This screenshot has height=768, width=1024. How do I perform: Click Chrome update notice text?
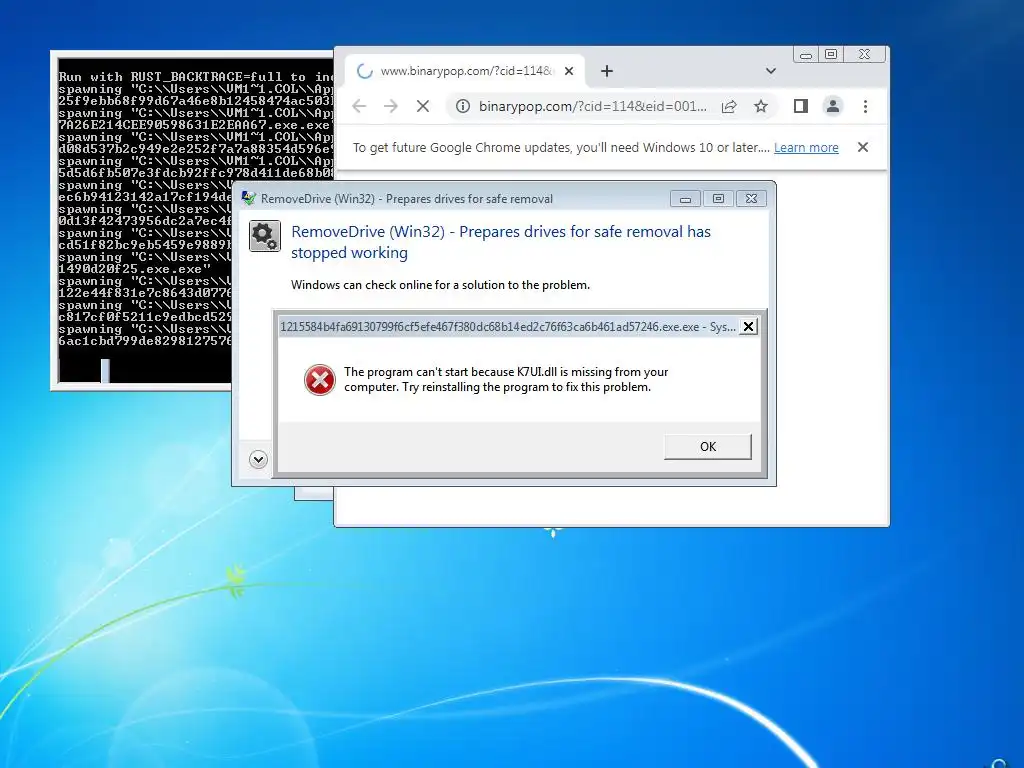tap(562, 148)
